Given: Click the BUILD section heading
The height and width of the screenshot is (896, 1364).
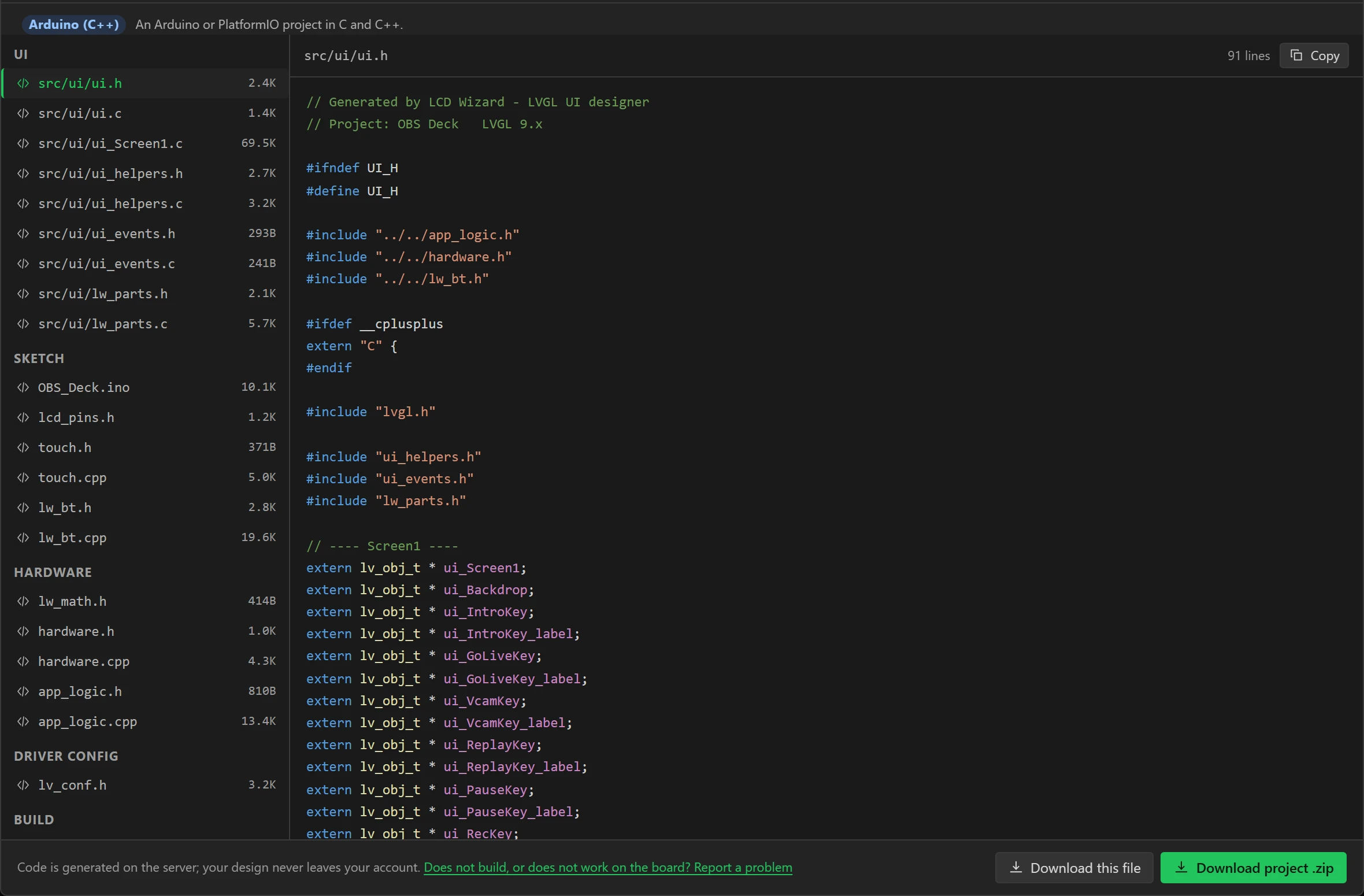Looking at the screenshot, I should coord(34,820).
